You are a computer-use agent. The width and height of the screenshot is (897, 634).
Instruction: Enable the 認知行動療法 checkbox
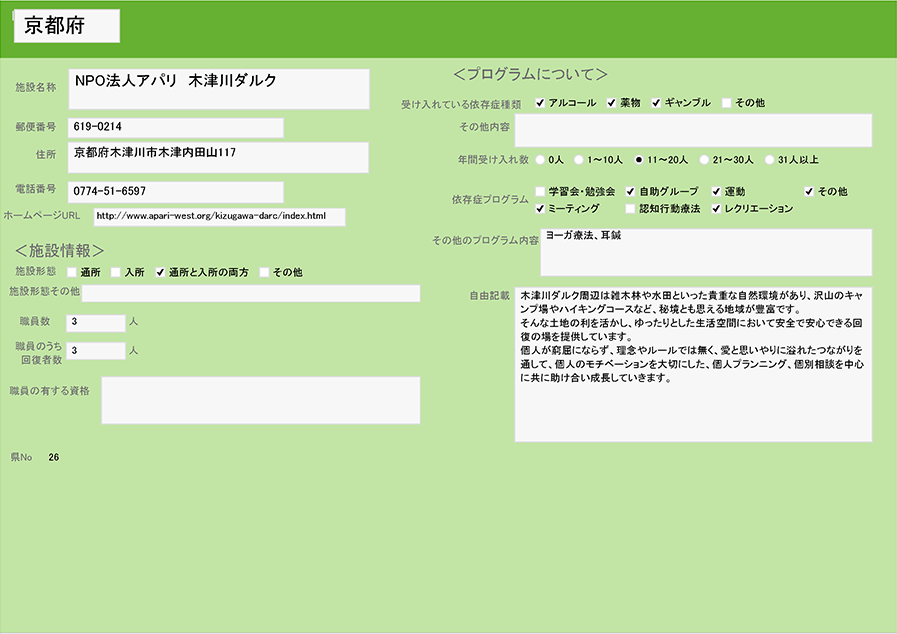tap(631, 209)
